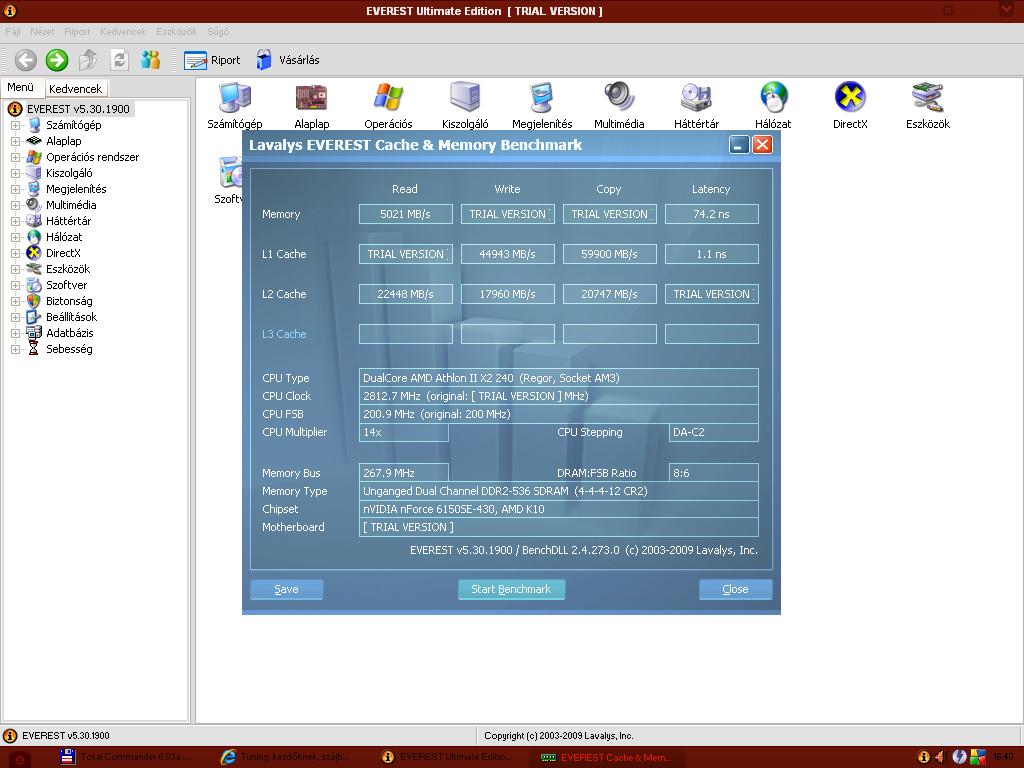Image resolution: width=1024 pixels, height=768 pixels.
Task: Select Eszközök in the tree
Action: coord(68,269)
